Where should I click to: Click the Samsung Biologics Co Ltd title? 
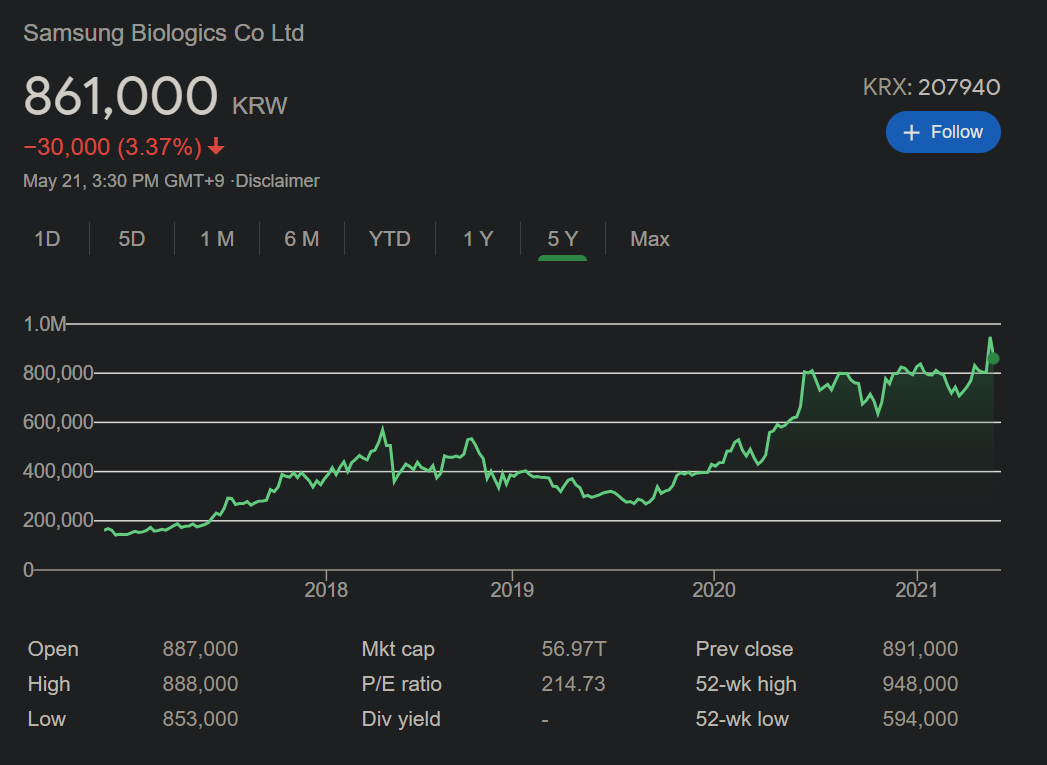(x=164, y=33)
